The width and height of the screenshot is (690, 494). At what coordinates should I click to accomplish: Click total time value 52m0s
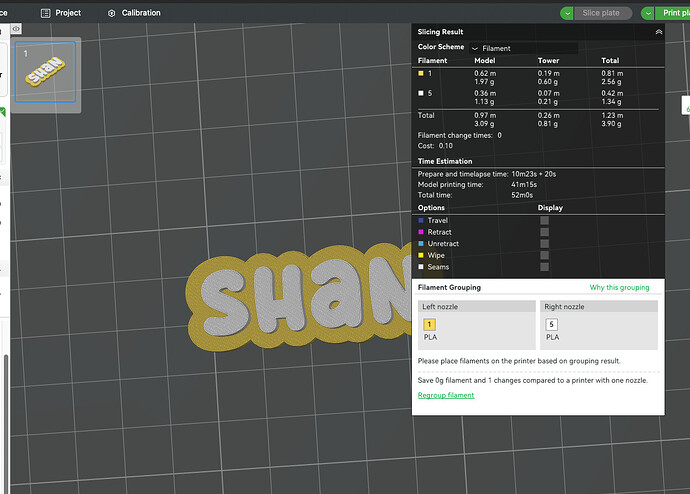coord(522,195)
